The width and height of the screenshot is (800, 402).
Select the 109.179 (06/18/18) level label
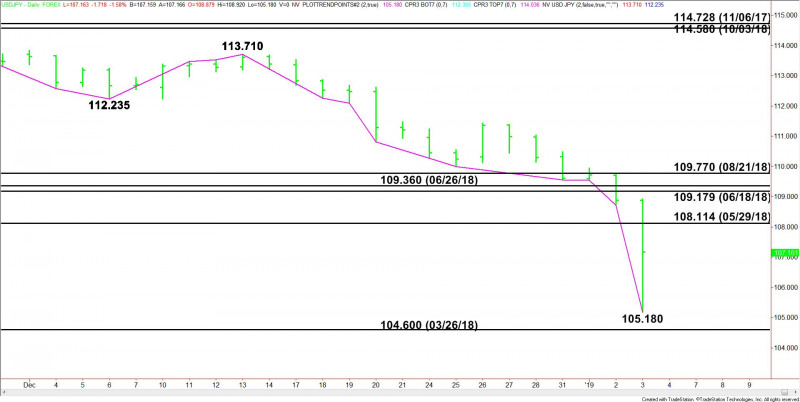pyautogui.click(x=721, y=197)
